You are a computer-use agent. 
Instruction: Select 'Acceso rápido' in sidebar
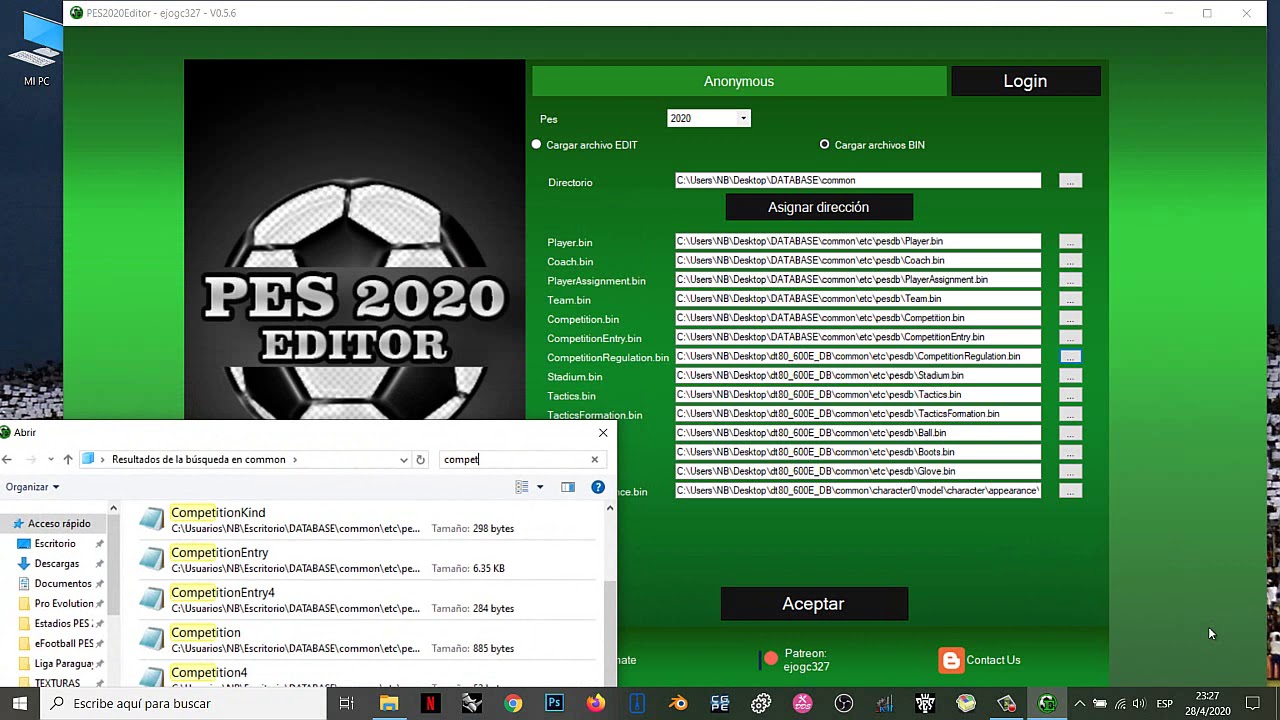tap(59, 523)
